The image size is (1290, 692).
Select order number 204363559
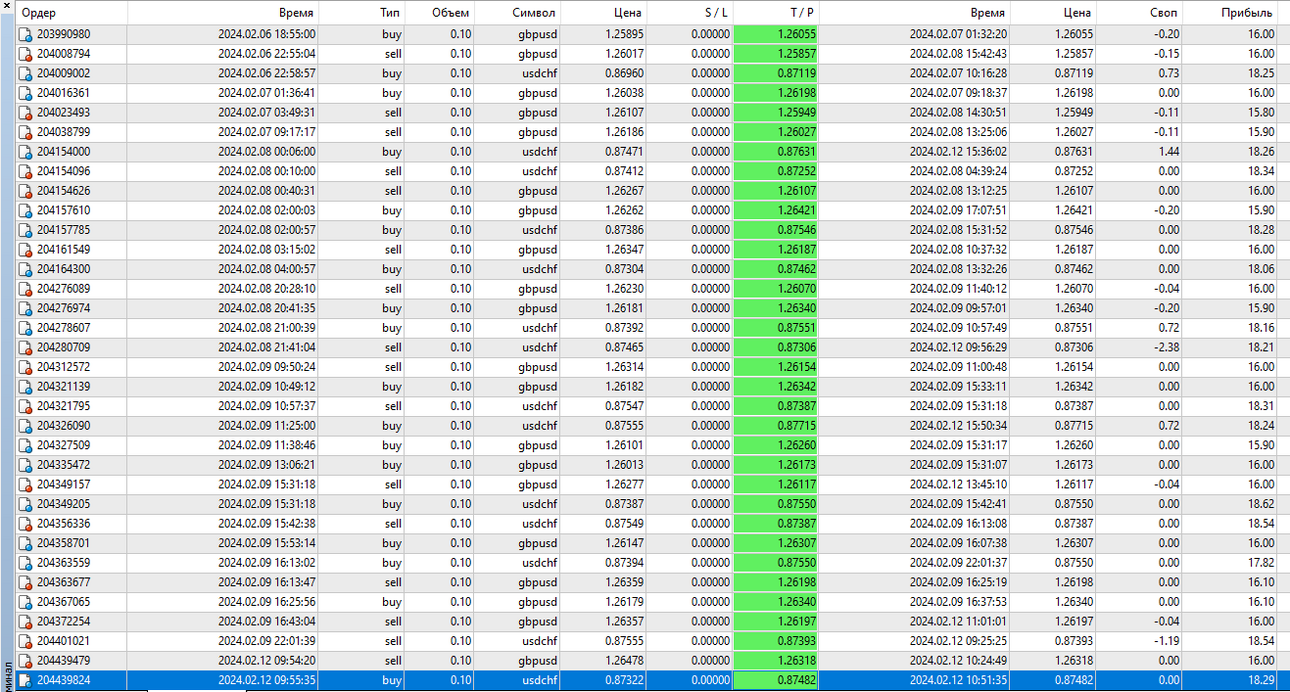pos(63,563)
